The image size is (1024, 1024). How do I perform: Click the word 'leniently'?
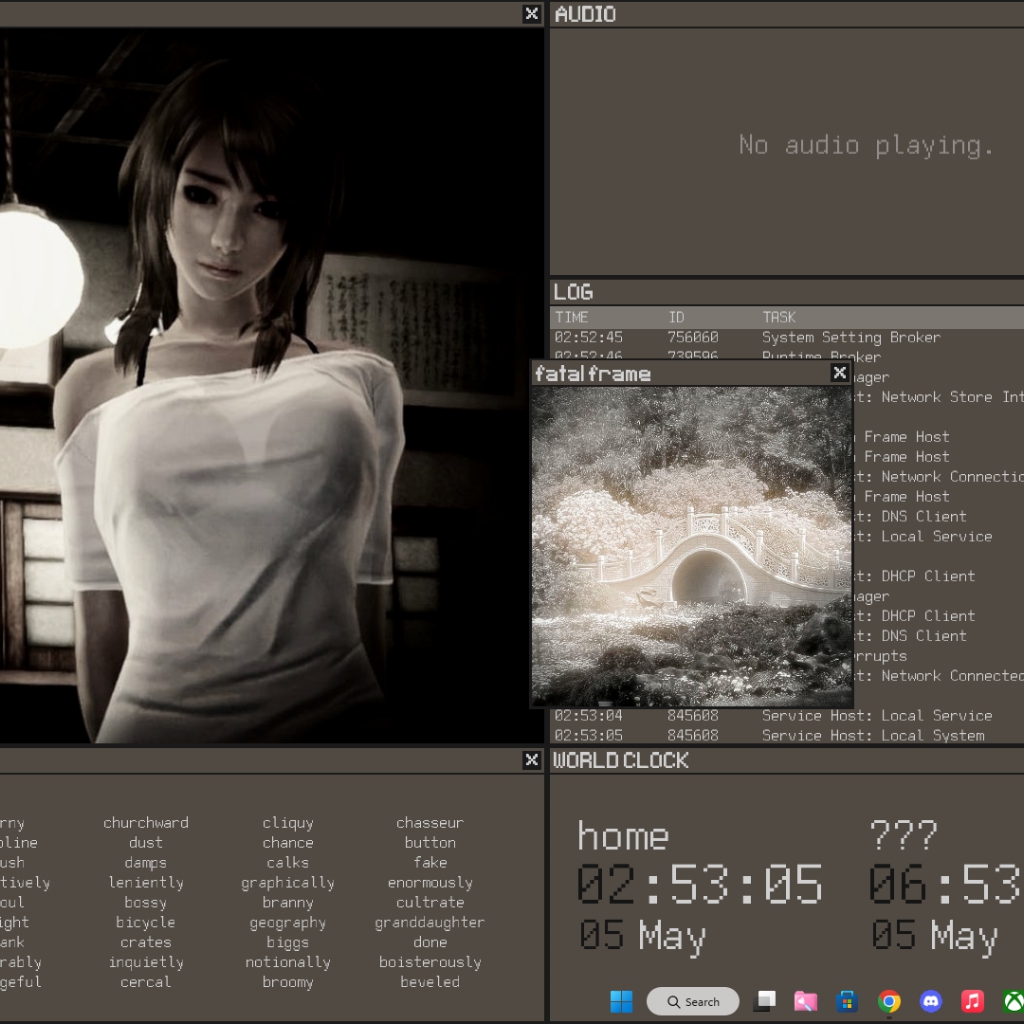pyautogui.click(x=146, y=883)
